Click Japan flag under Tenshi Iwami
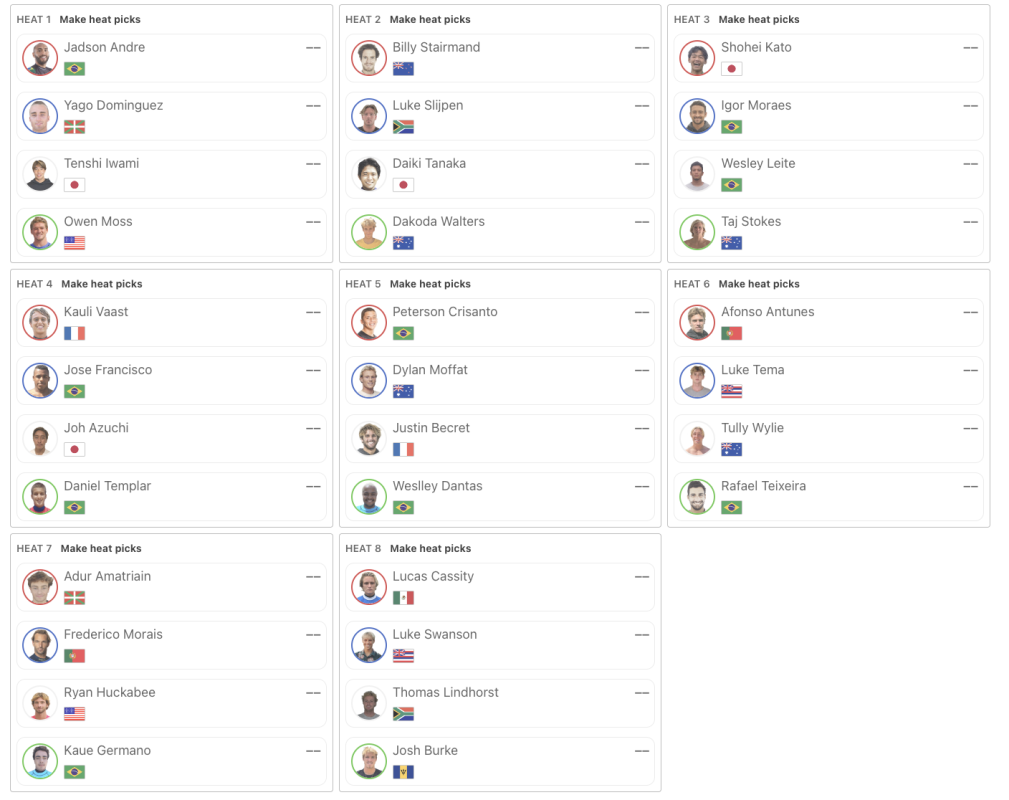 74,185
